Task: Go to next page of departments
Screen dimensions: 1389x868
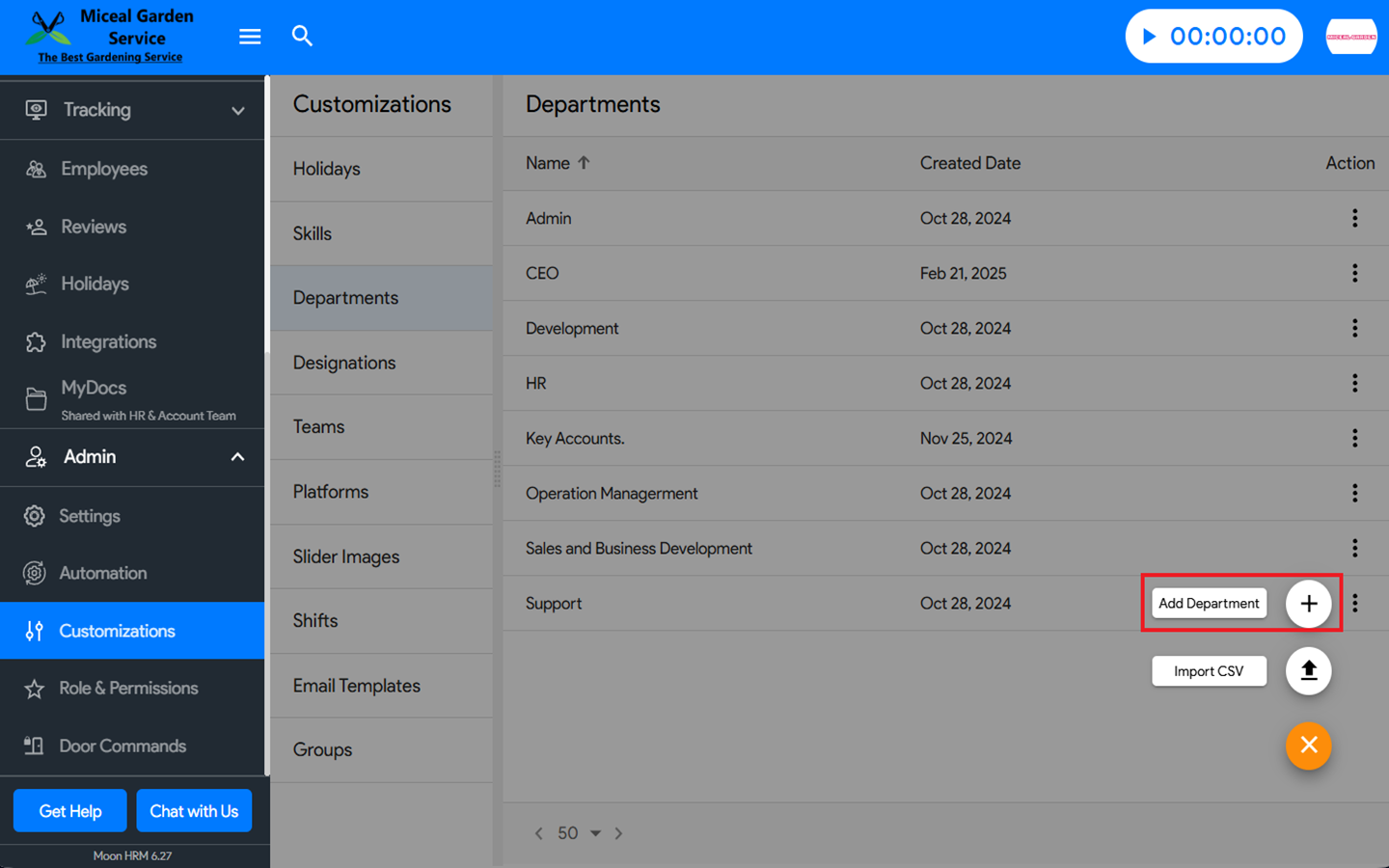Action: pyautogui.click(x=619, y=833)
